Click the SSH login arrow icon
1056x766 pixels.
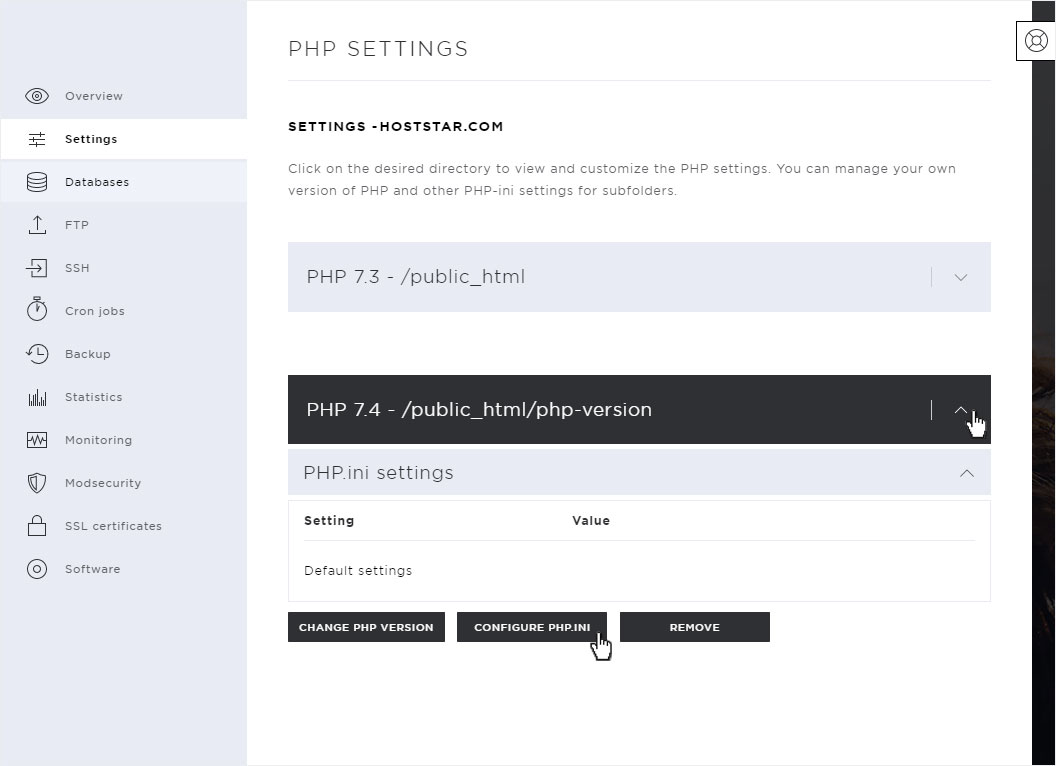pyautogui.click(x=37, y=268)
